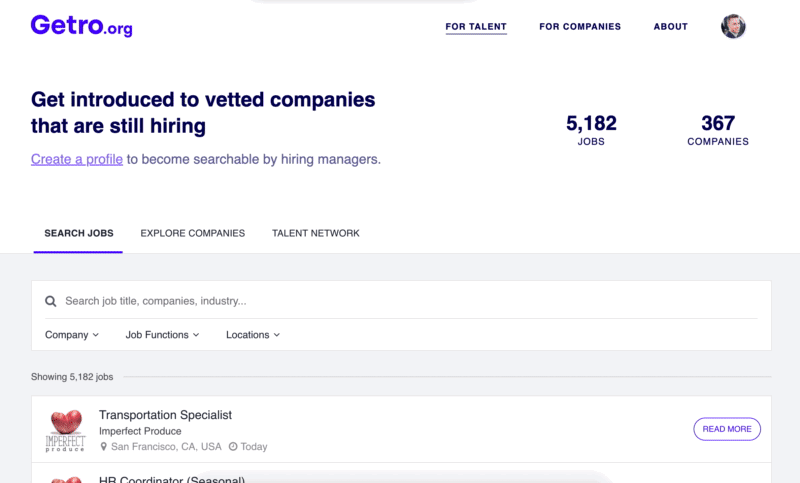Click the search magnifier icon
This screenshot has width=800, height=483.
[51, 301]
